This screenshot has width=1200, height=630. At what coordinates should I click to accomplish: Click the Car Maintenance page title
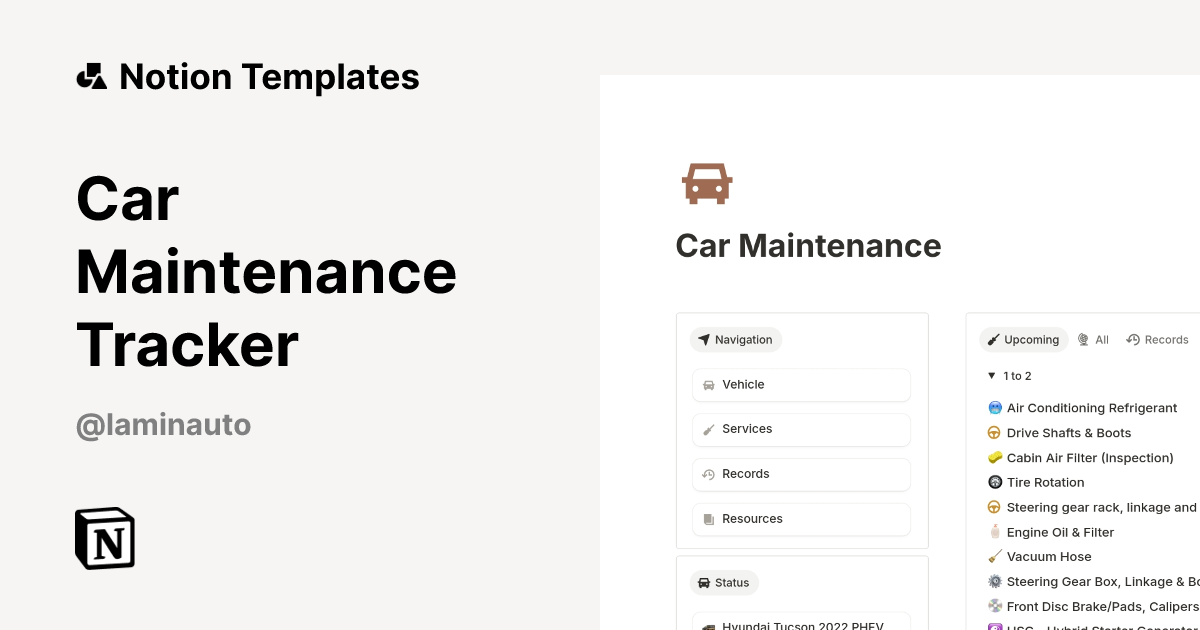click(808, 246)
